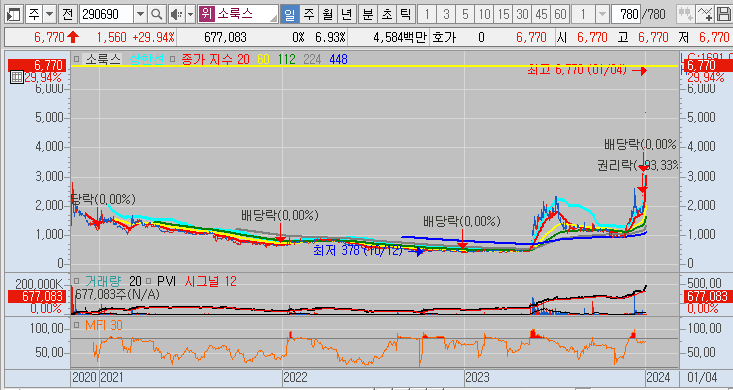Click the 상한선 legend label
The image size is (733, 390).
pos(147,59)
